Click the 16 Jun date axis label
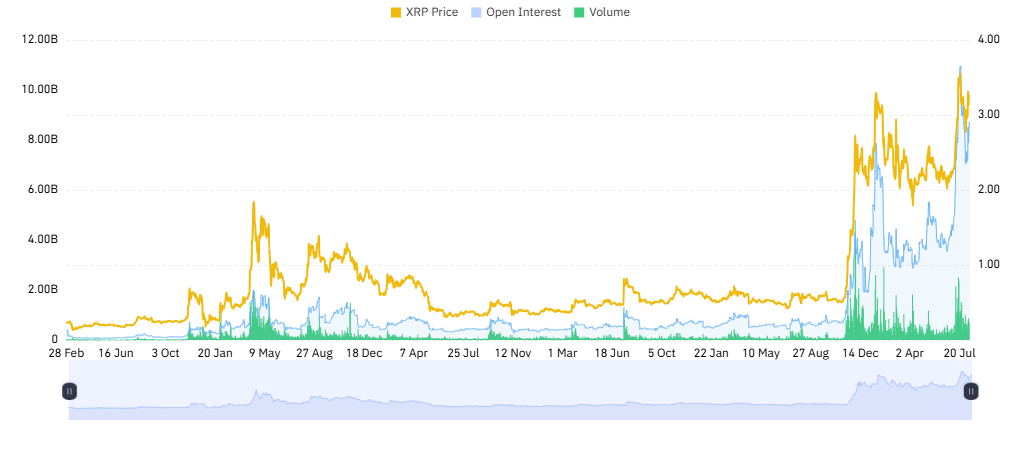 pyautogui.click(x=115, y=353)
